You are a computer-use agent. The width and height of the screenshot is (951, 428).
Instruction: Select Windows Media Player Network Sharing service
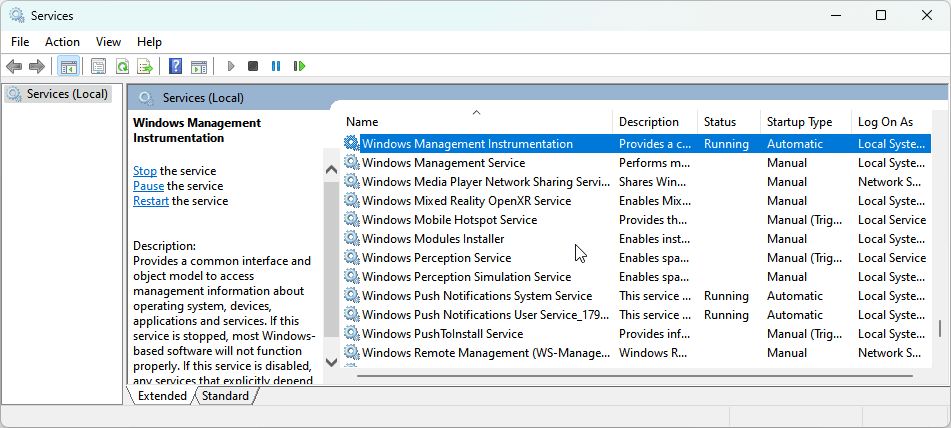coord(636,182)
